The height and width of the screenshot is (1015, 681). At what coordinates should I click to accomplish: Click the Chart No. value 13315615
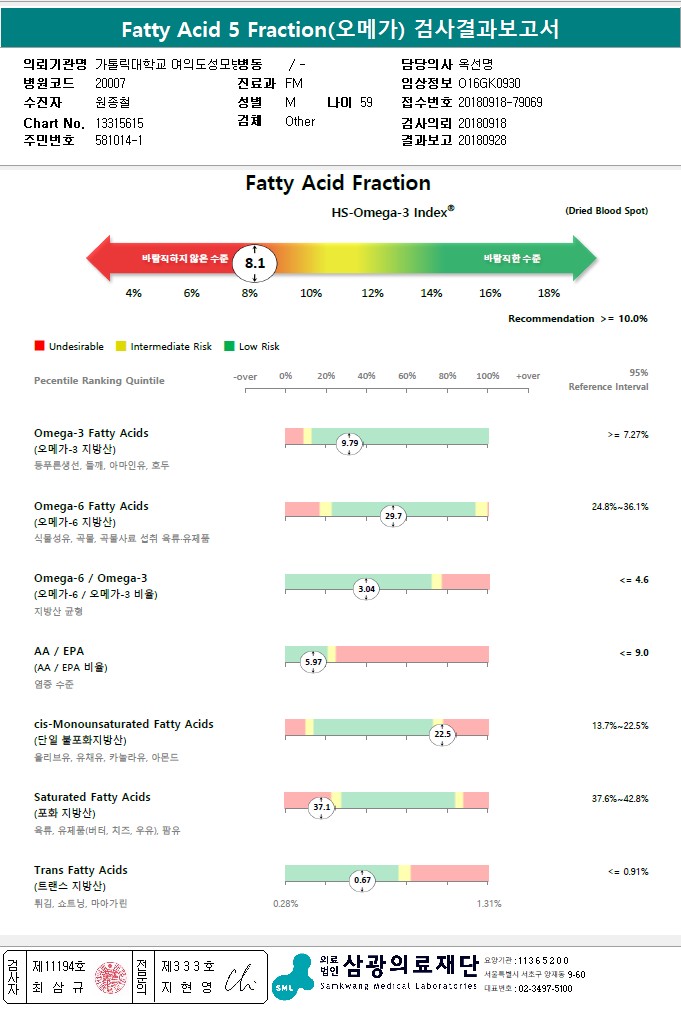119,122
